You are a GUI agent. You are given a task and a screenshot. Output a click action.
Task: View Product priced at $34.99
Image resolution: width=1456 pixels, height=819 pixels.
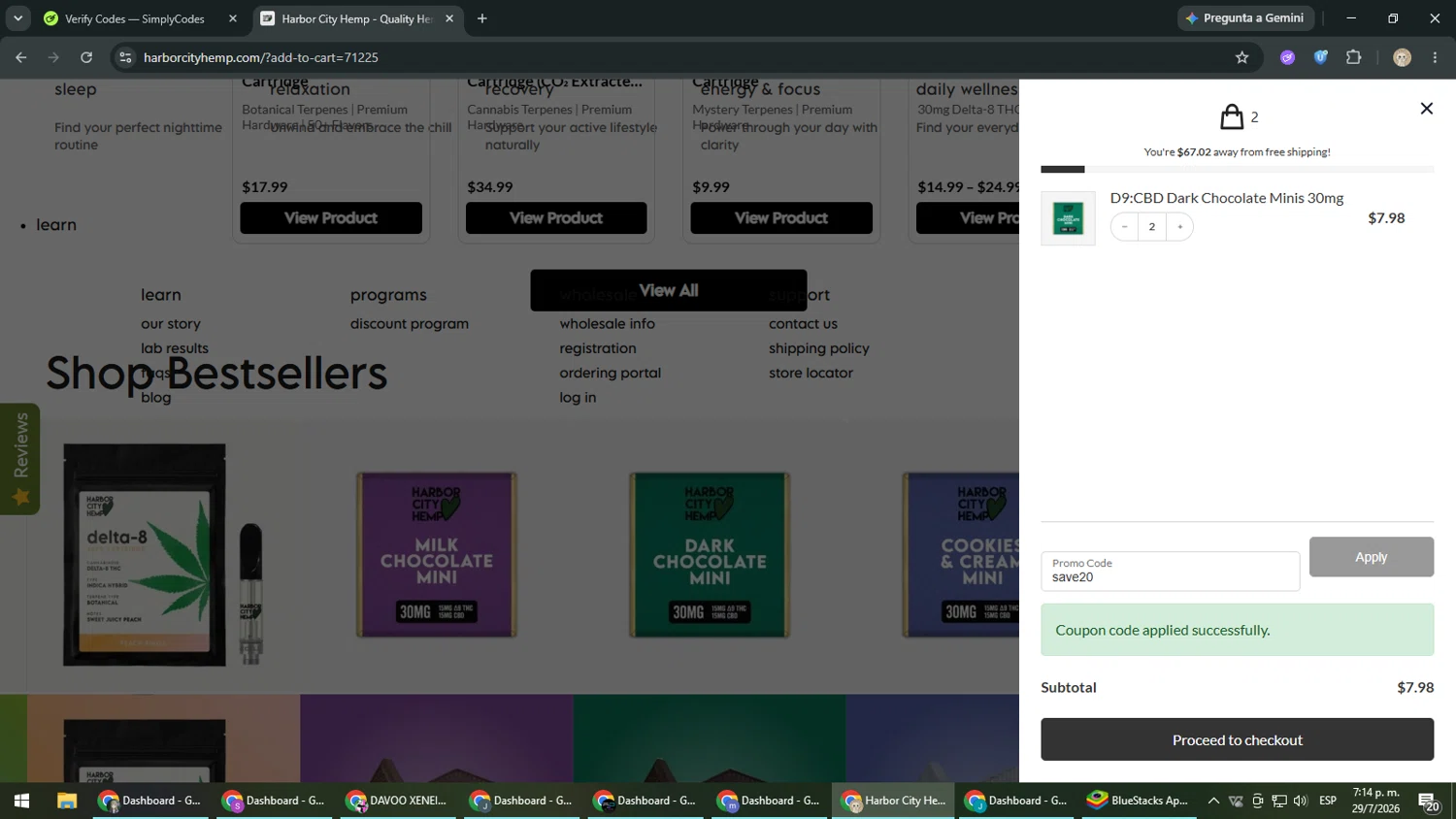click(556, 218)
